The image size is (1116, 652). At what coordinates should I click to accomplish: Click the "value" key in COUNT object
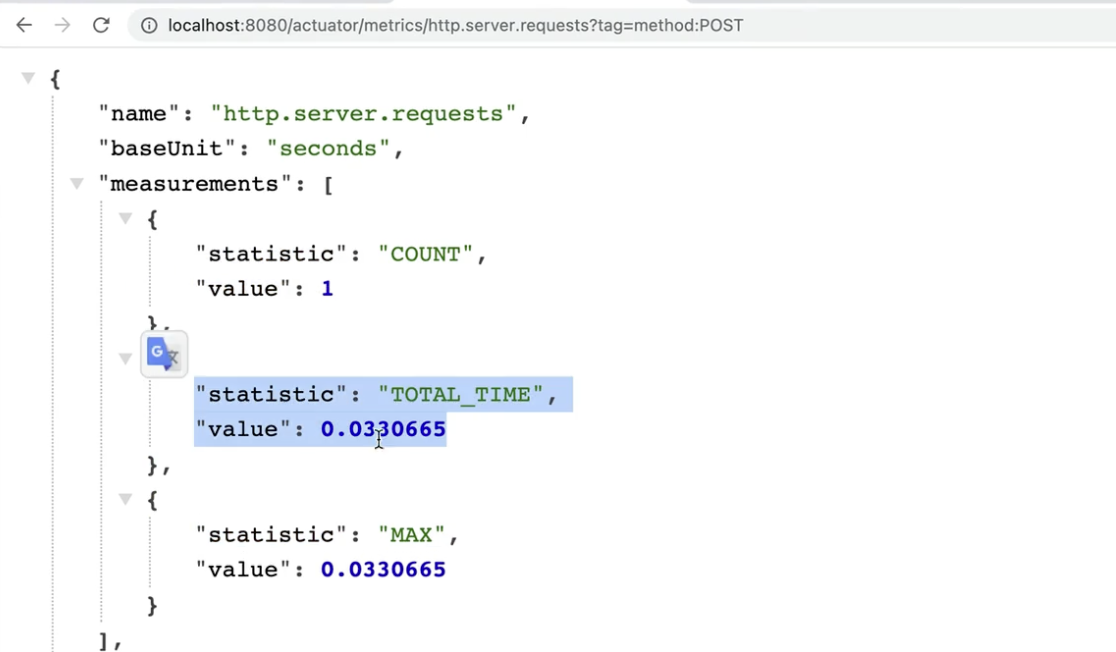pyautogui.click(x=243, y=289)
